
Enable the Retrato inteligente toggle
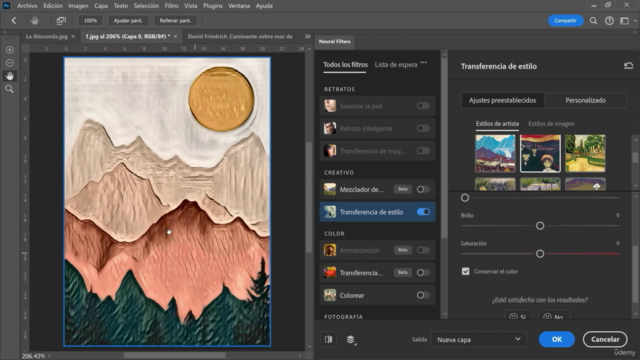423,128
